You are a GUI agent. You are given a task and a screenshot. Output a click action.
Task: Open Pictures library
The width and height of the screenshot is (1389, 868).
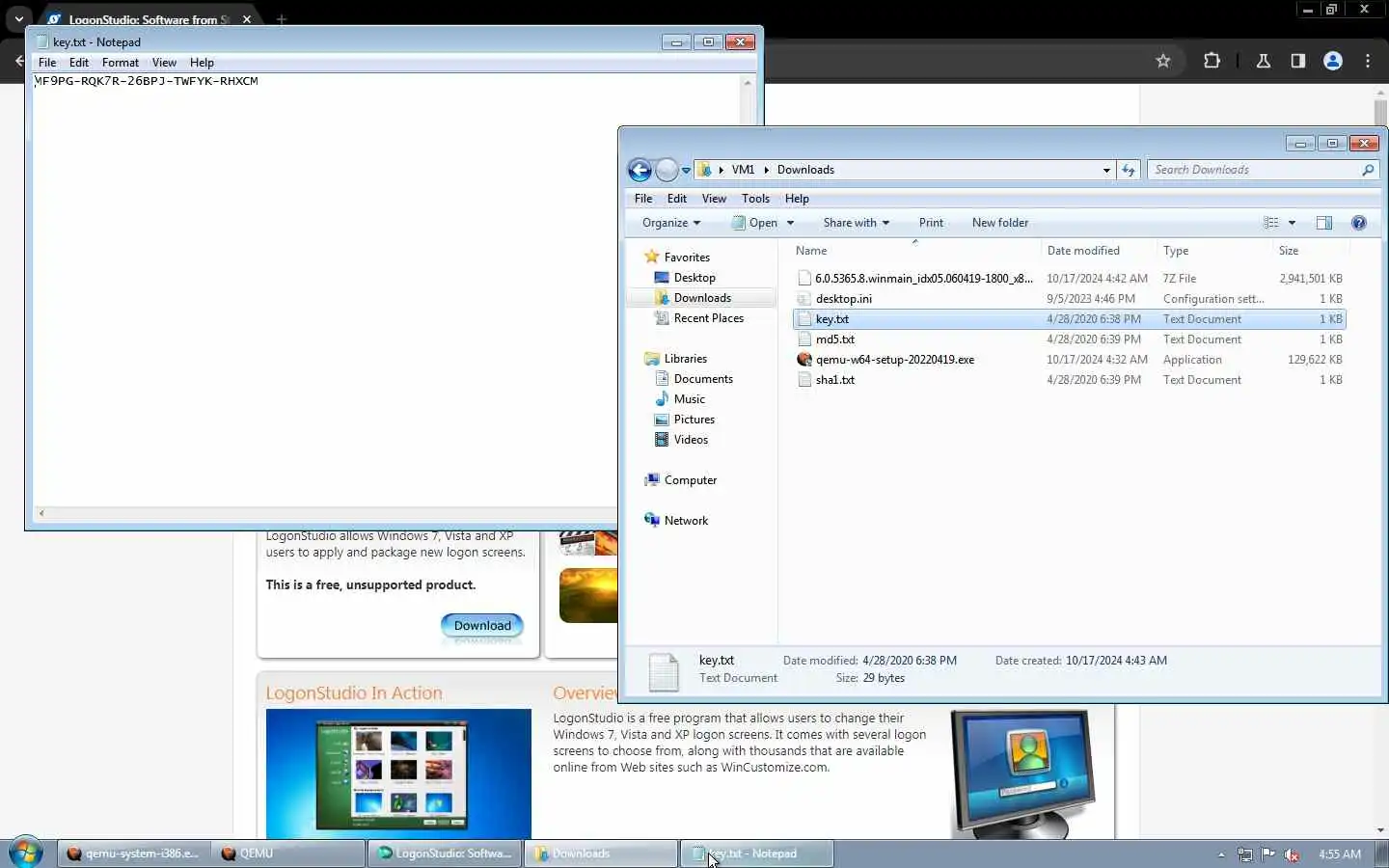[x=694, y=420]
